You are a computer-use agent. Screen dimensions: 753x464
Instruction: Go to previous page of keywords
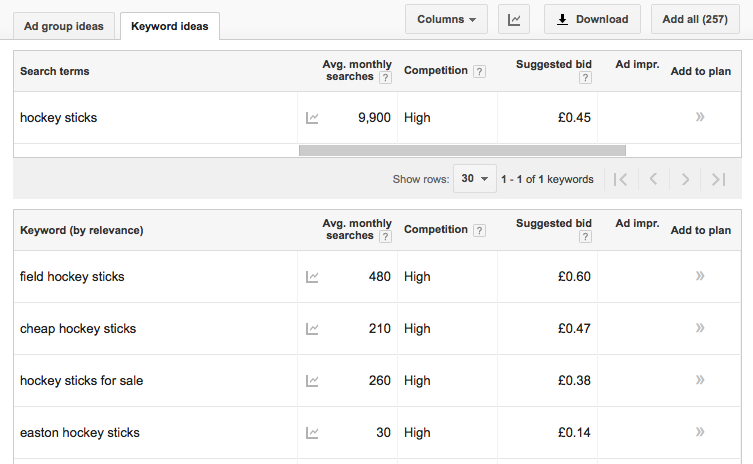(653, 180)
